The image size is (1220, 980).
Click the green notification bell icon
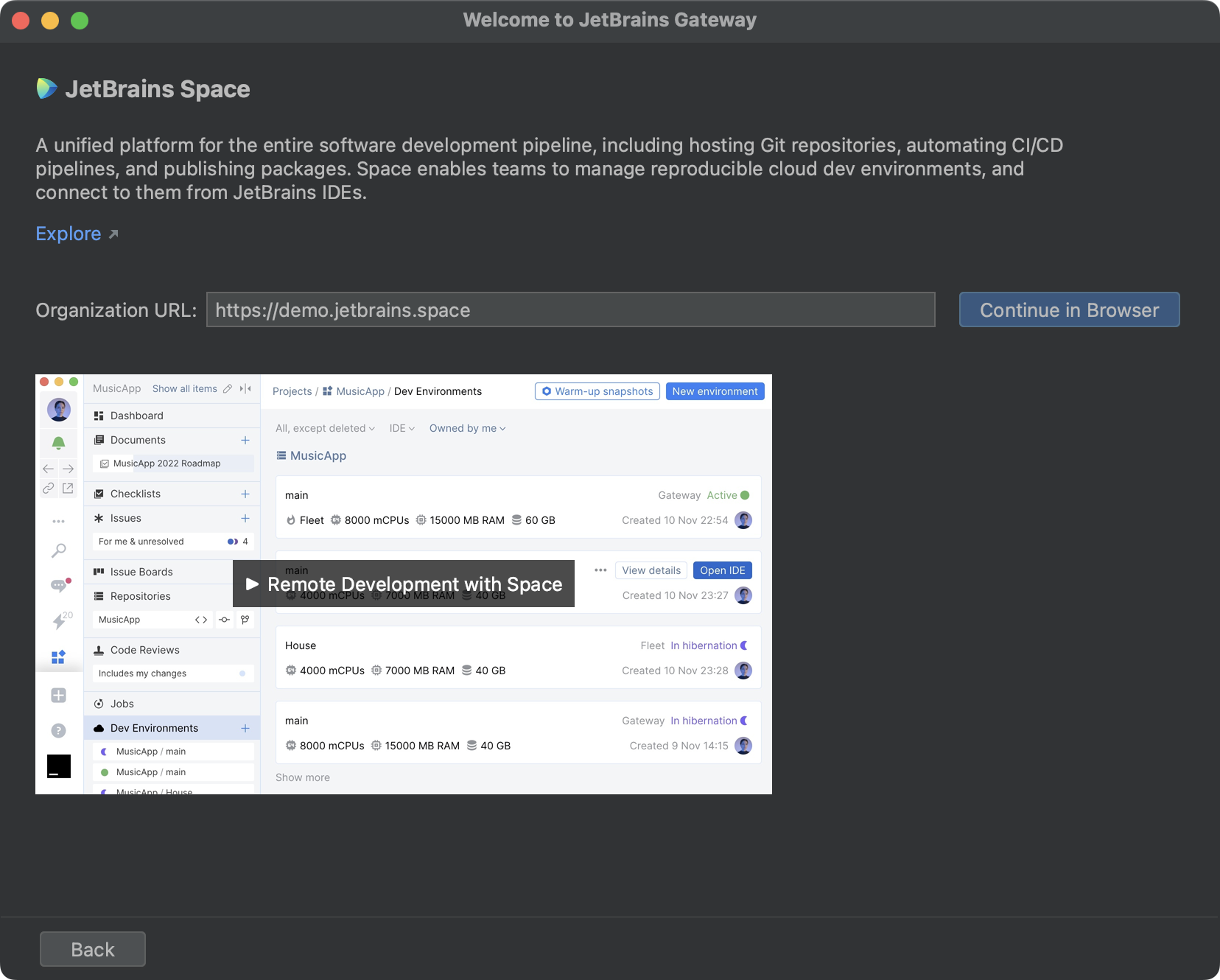point(58,443)
